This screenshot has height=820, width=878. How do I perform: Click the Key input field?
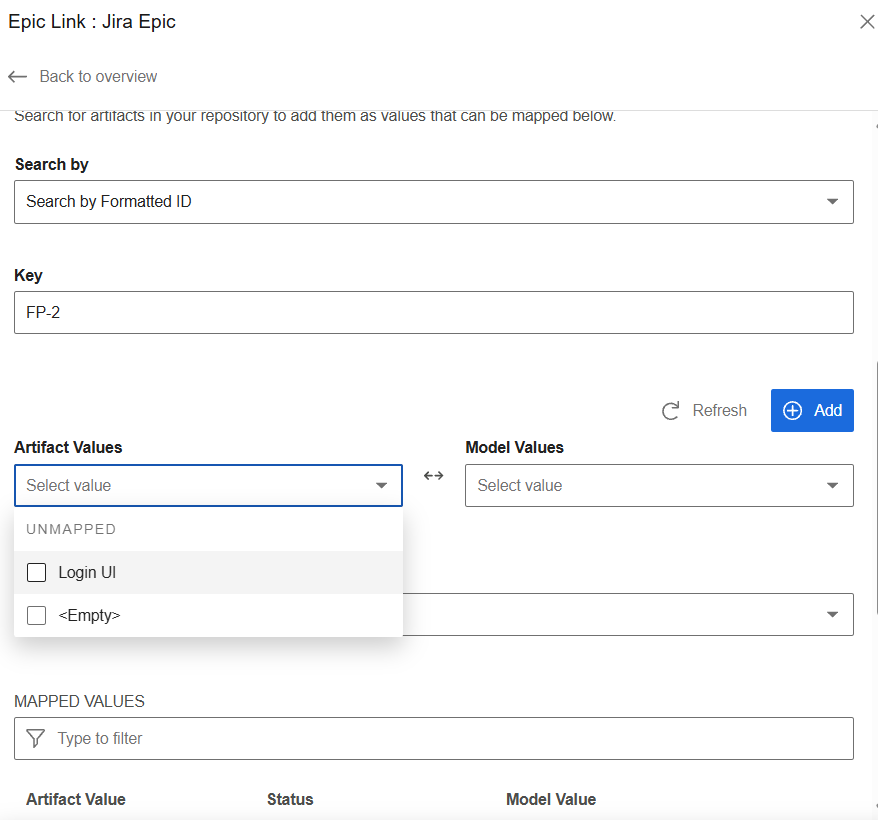(433, 312)
